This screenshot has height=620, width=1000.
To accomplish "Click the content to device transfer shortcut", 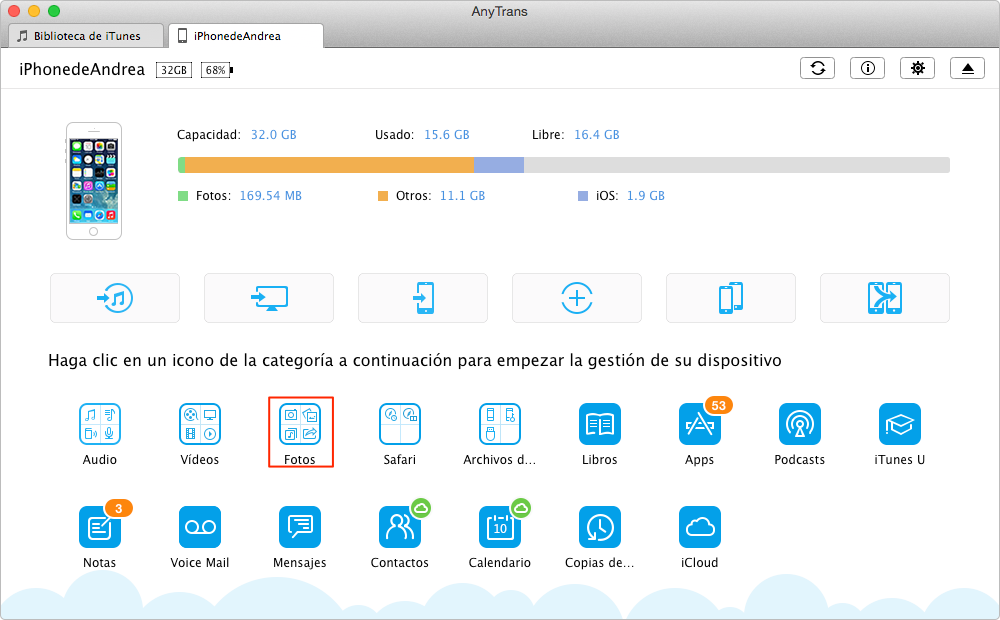I will (x=423, y=298).
